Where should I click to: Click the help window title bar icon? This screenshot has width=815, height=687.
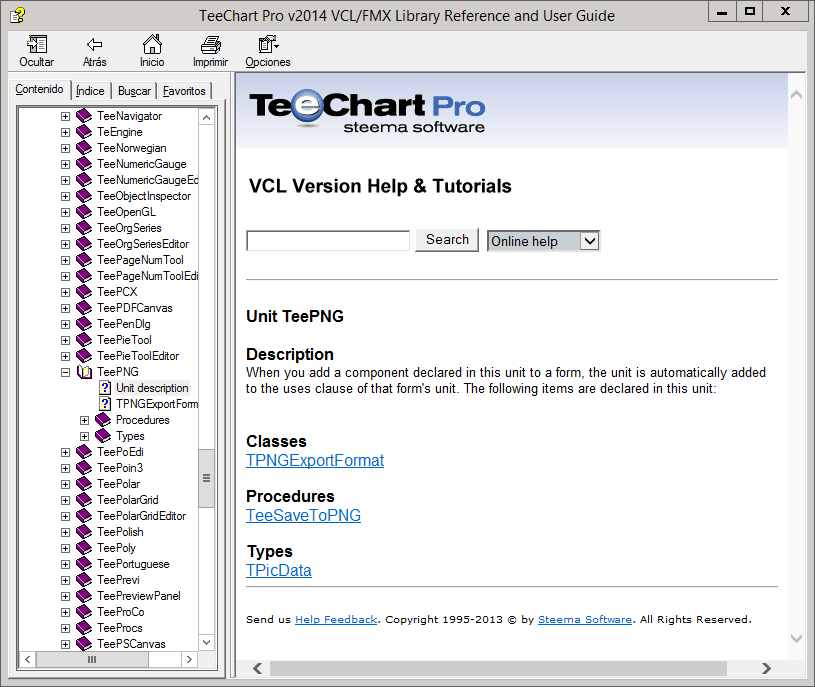coord(17,16)
